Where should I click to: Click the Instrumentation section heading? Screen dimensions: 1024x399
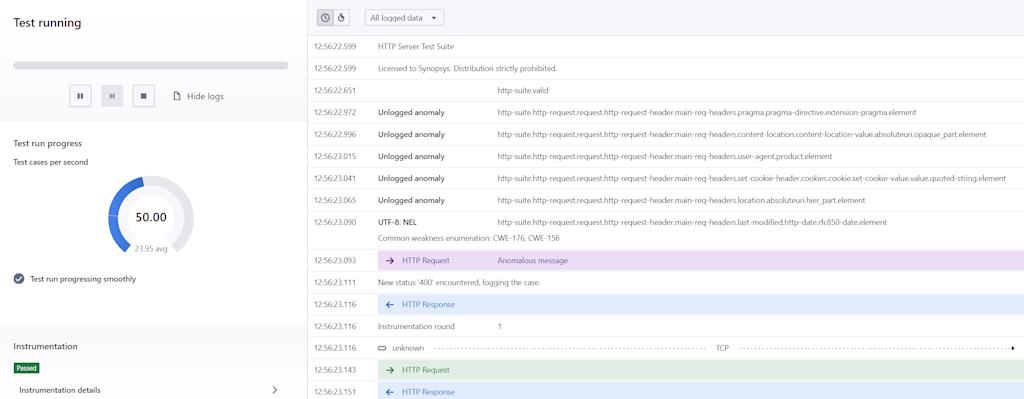point(45,346)
